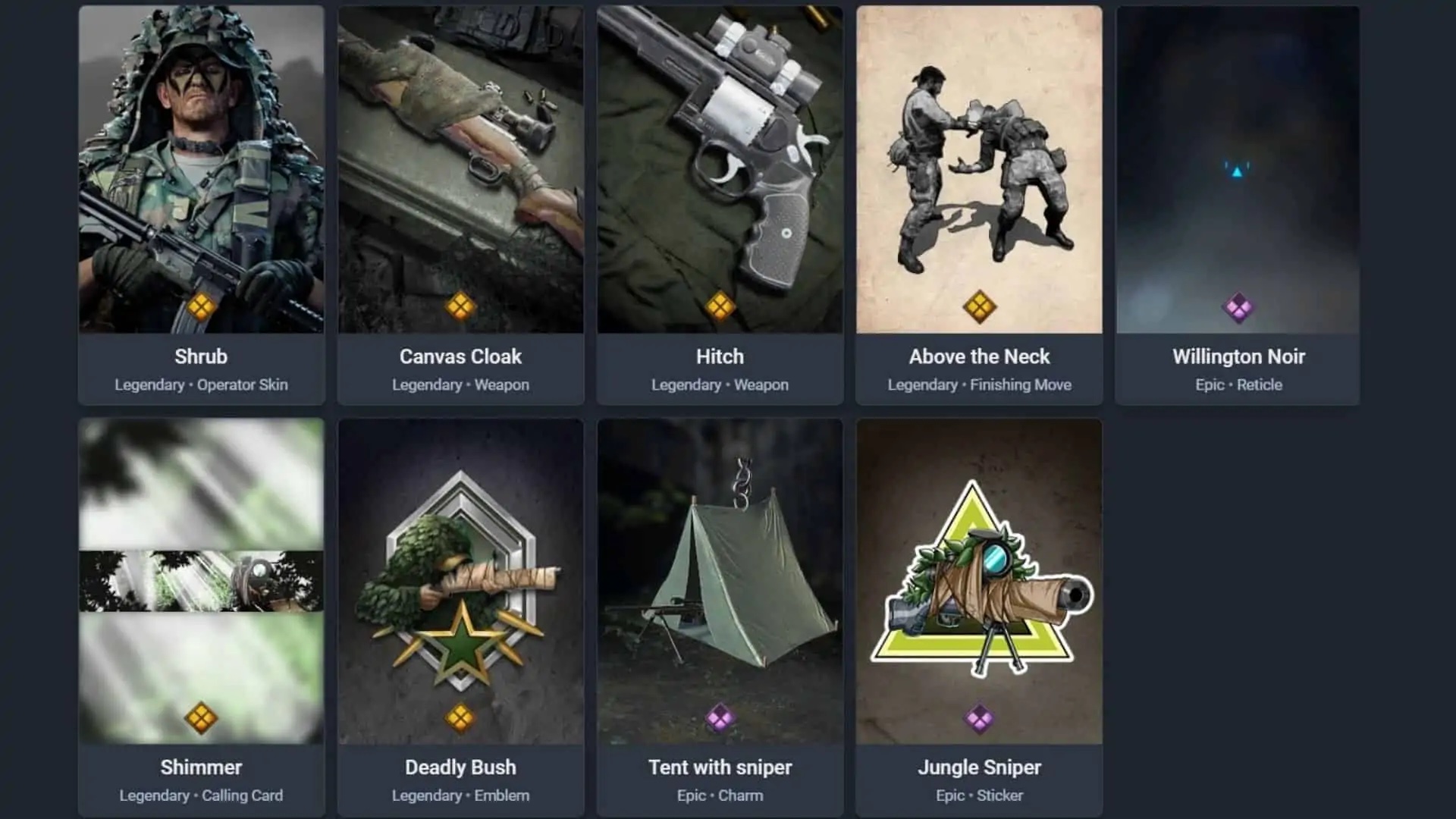Select the Tent with sniper charm image
The image size is (1456, 819).
click(x=720, y=581)
